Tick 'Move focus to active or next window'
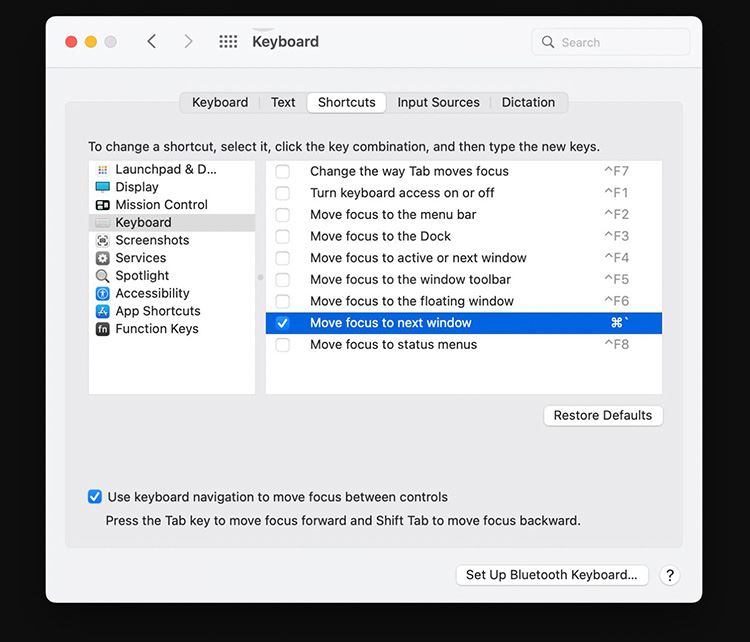The height and width of the screenshot is (642, 750). (x=283, y=258)
